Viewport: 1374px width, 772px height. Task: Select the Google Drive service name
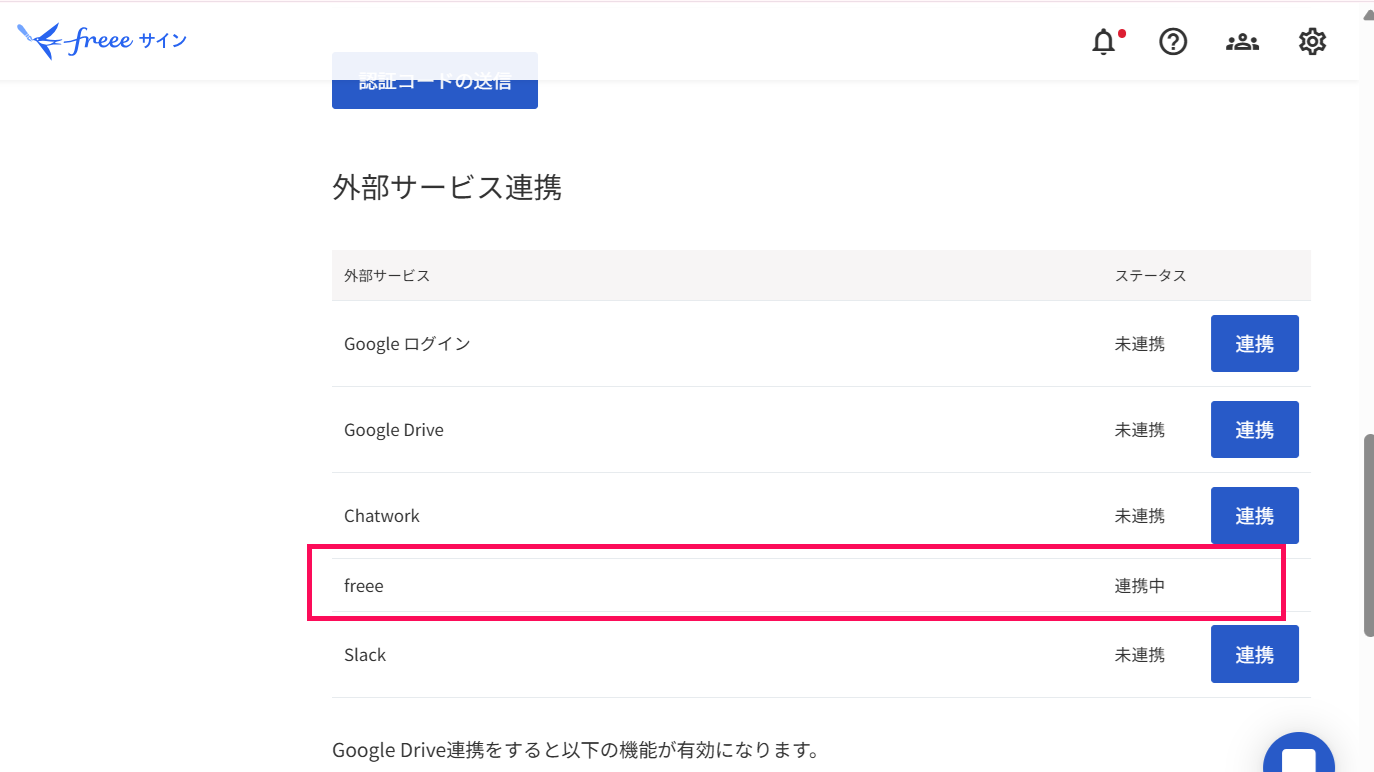[394, 430]
